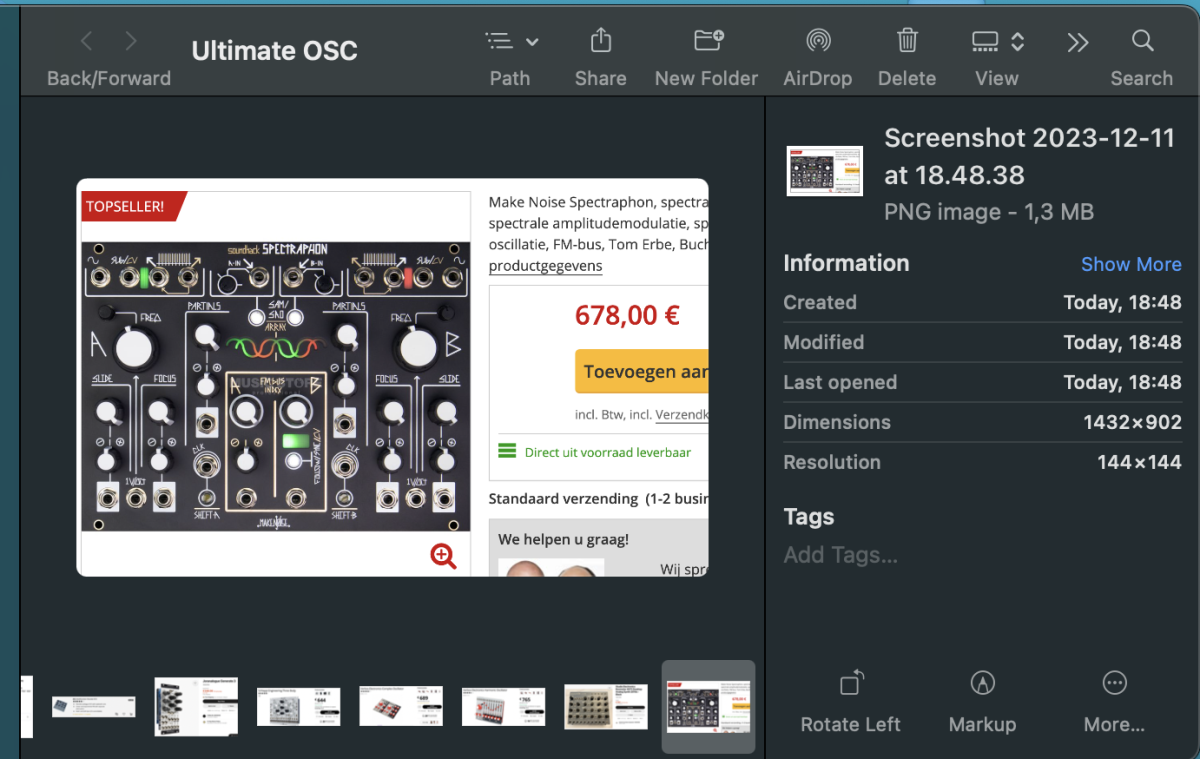1200x759 pixels.
Task: Select the beige grid module thumbnail
Action: pyautogui.click(x=605, y=706)
